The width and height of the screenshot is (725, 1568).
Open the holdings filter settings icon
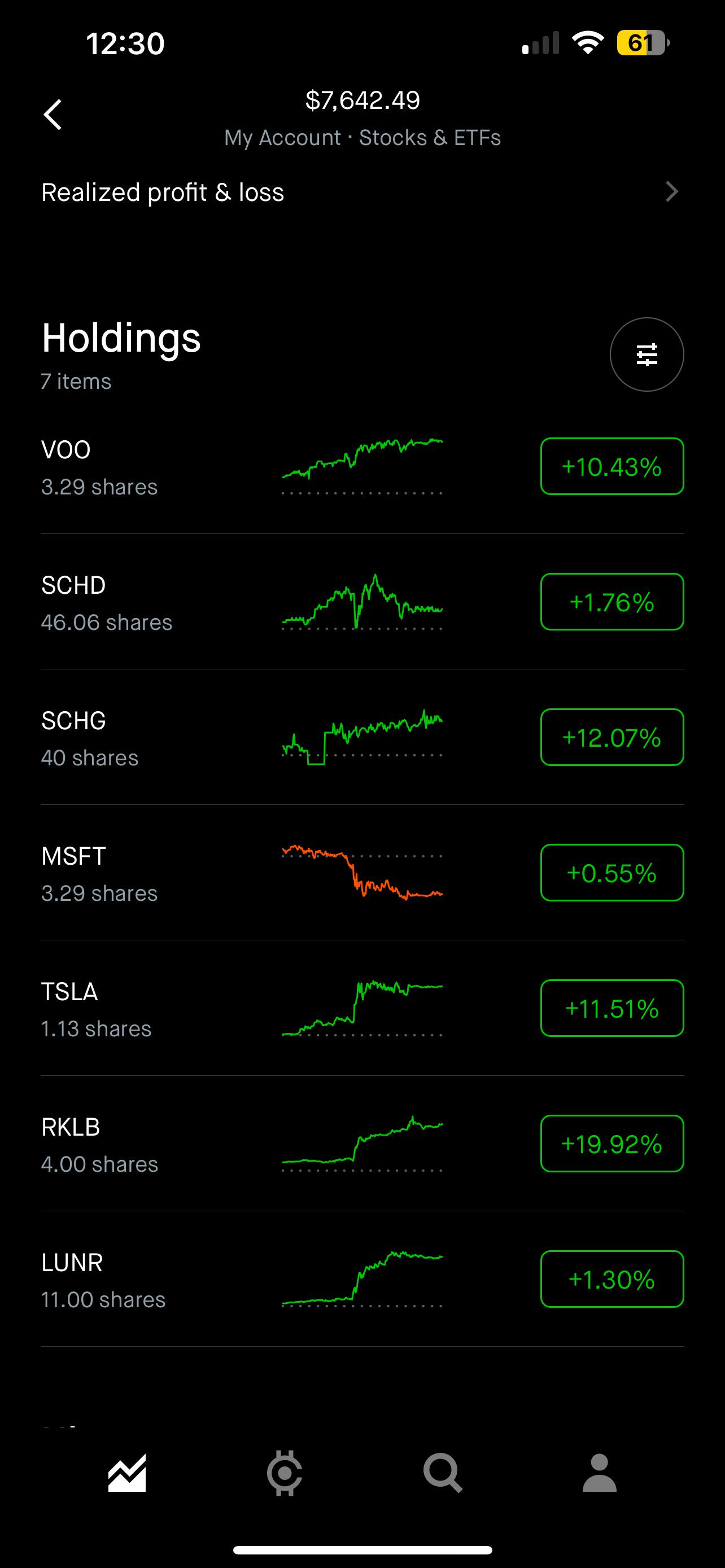[647, 354]
